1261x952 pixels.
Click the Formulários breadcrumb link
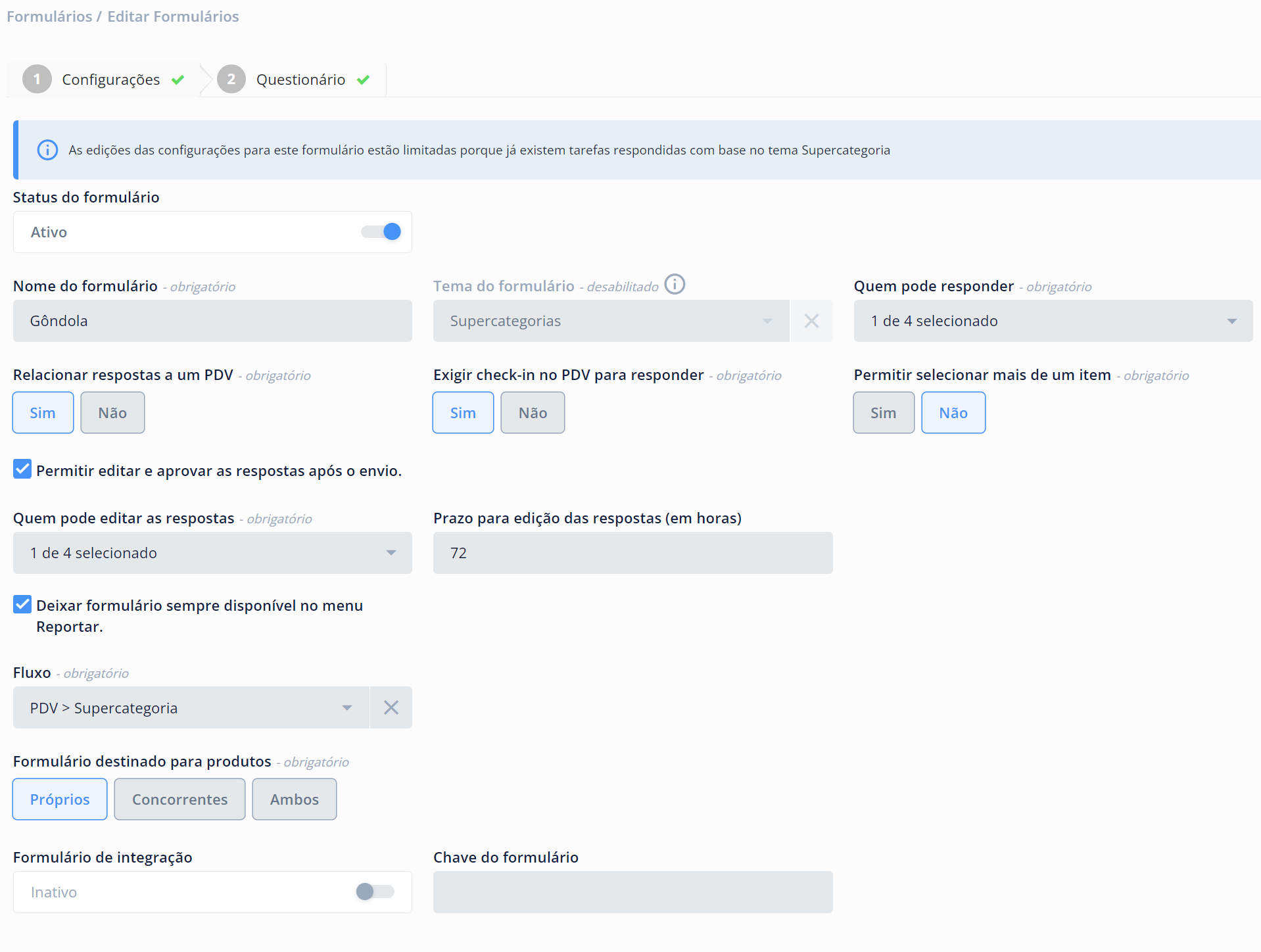tap(49, 16)
